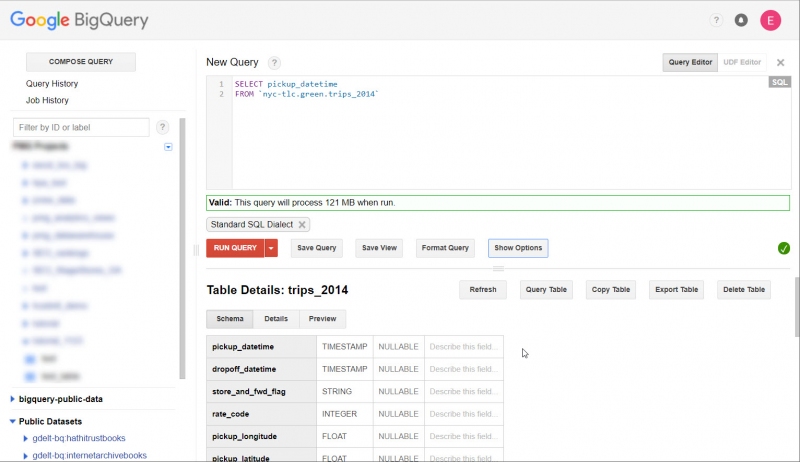Add description for store_and_fwd_flag field
Viewport: 800px width, 462px height.
tap(464, 392)
